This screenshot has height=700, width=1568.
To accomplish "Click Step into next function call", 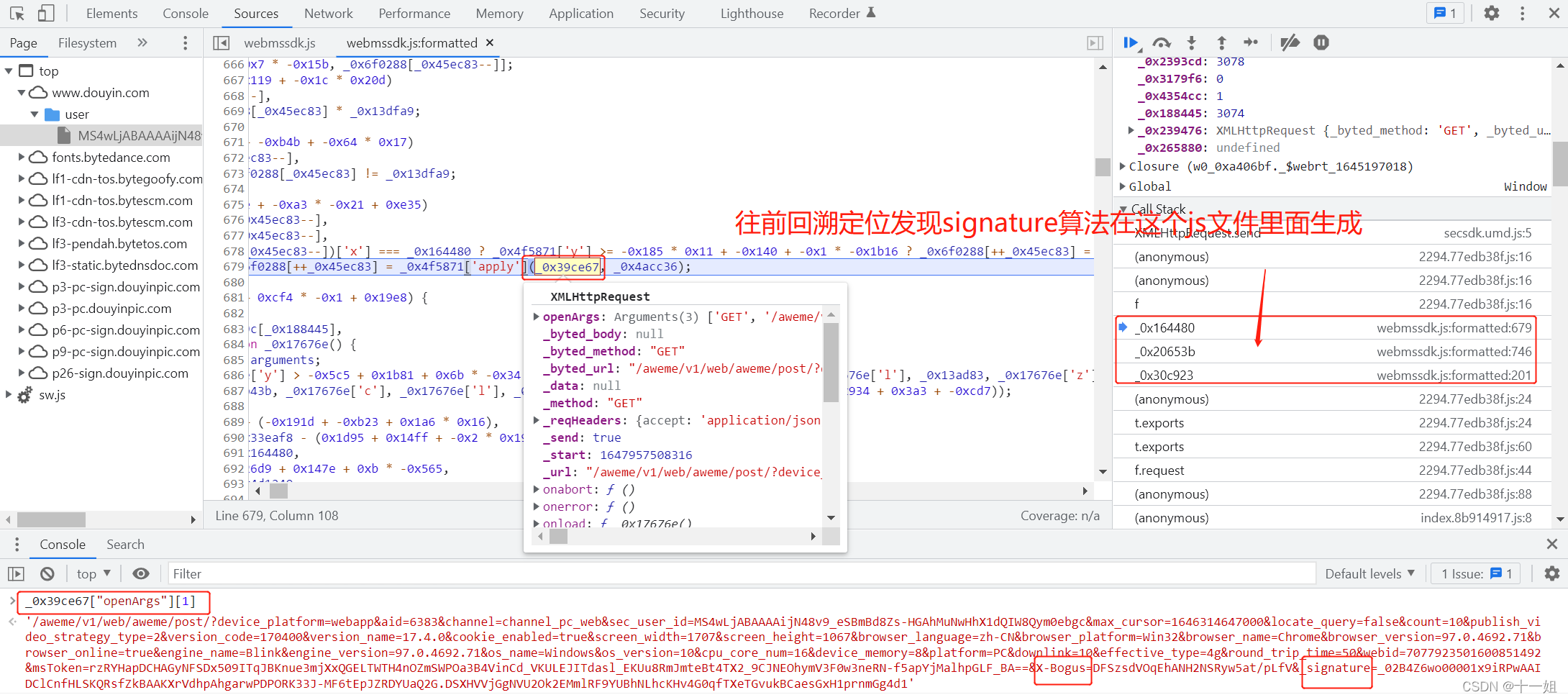I will [1191, 43].
